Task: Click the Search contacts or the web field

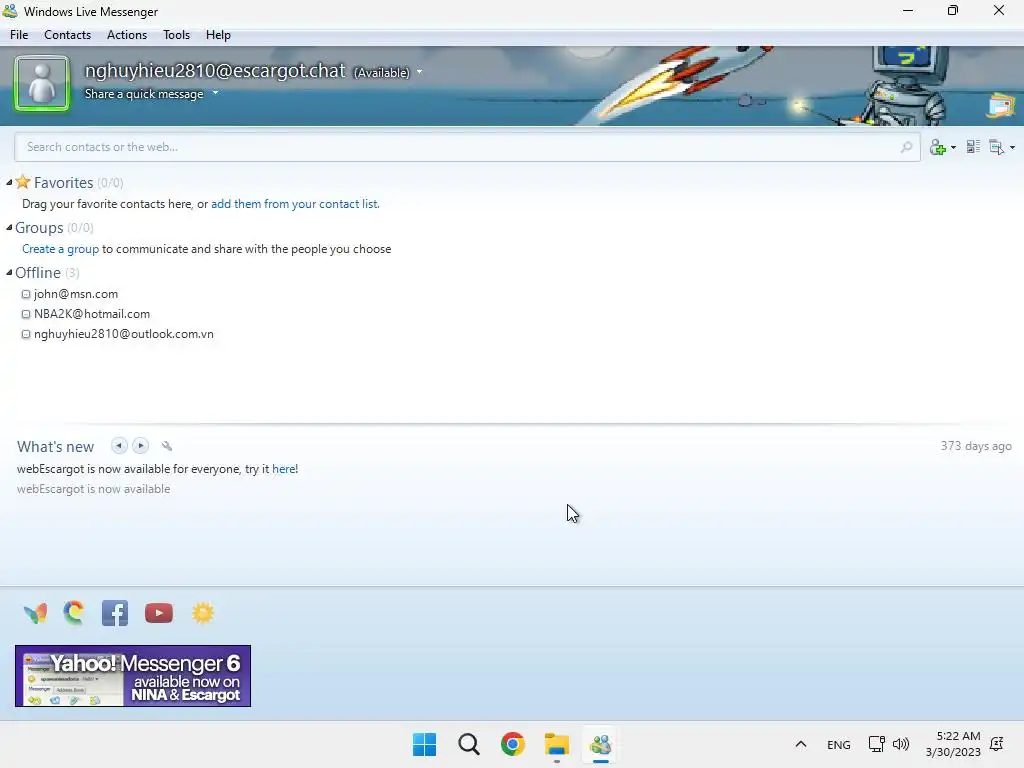Action: tap(467, 147)
